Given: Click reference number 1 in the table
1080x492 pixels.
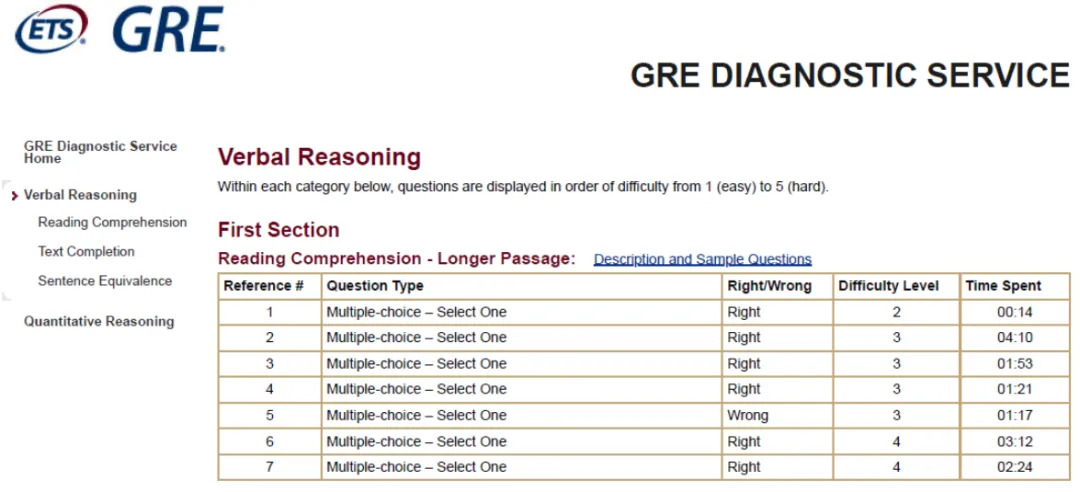Looking at the screenshot, I should (x=269, y=312).
